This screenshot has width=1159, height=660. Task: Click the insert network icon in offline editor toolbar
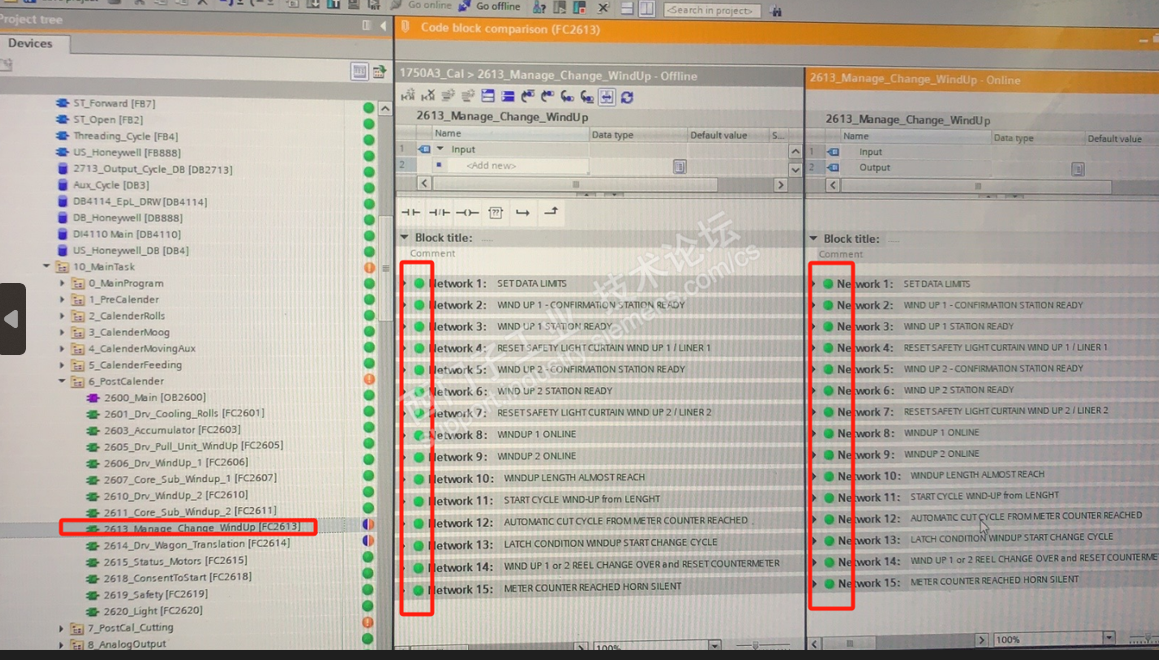(x=408, y=96)
